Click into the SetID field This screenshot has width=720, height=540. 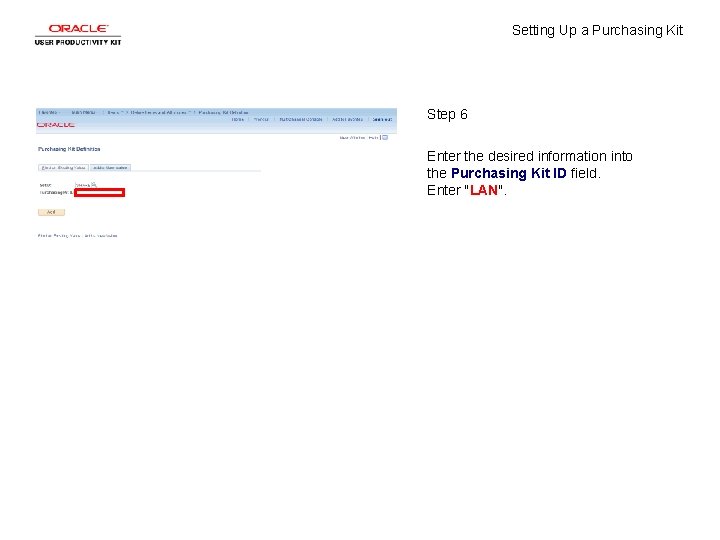click(x=83, y=185)
